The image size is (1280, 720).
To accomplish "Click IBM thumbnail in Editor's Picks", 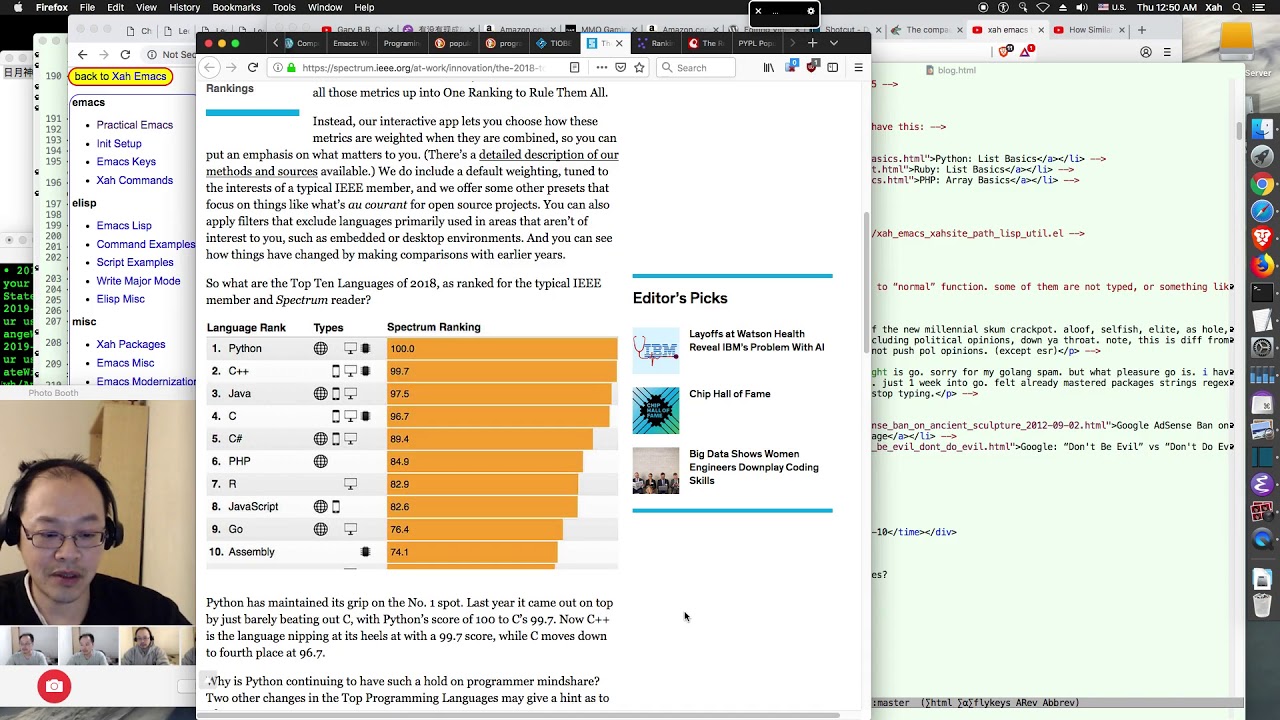I will point(656,351).
